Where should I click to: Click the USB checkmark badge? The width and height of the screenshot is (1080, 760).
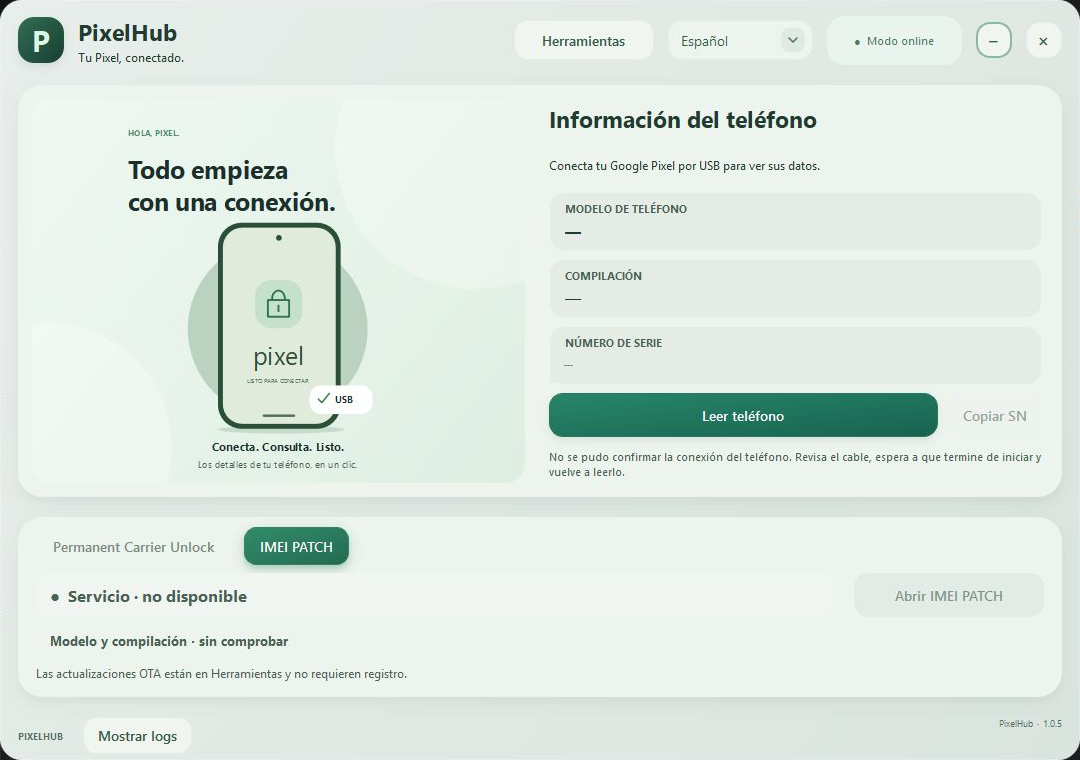[x=341, y=400]
